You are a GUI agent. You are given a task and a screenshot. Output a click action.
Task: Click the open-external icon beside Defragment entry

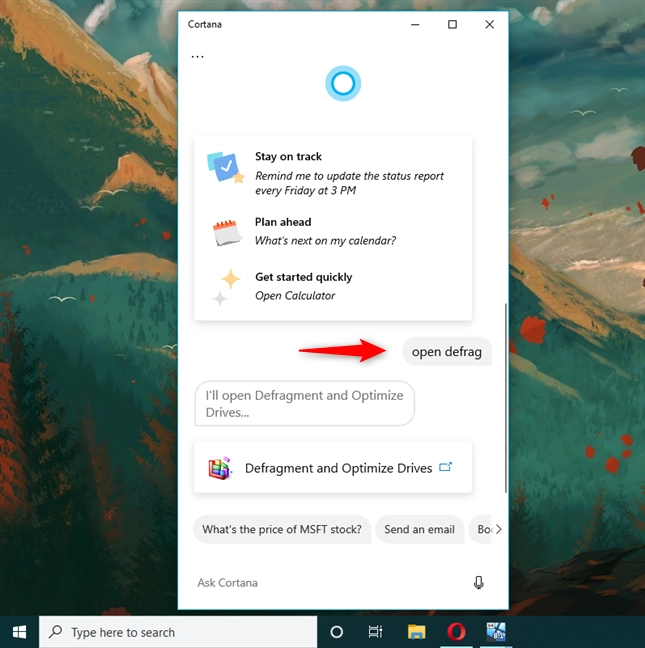[445, 467]
